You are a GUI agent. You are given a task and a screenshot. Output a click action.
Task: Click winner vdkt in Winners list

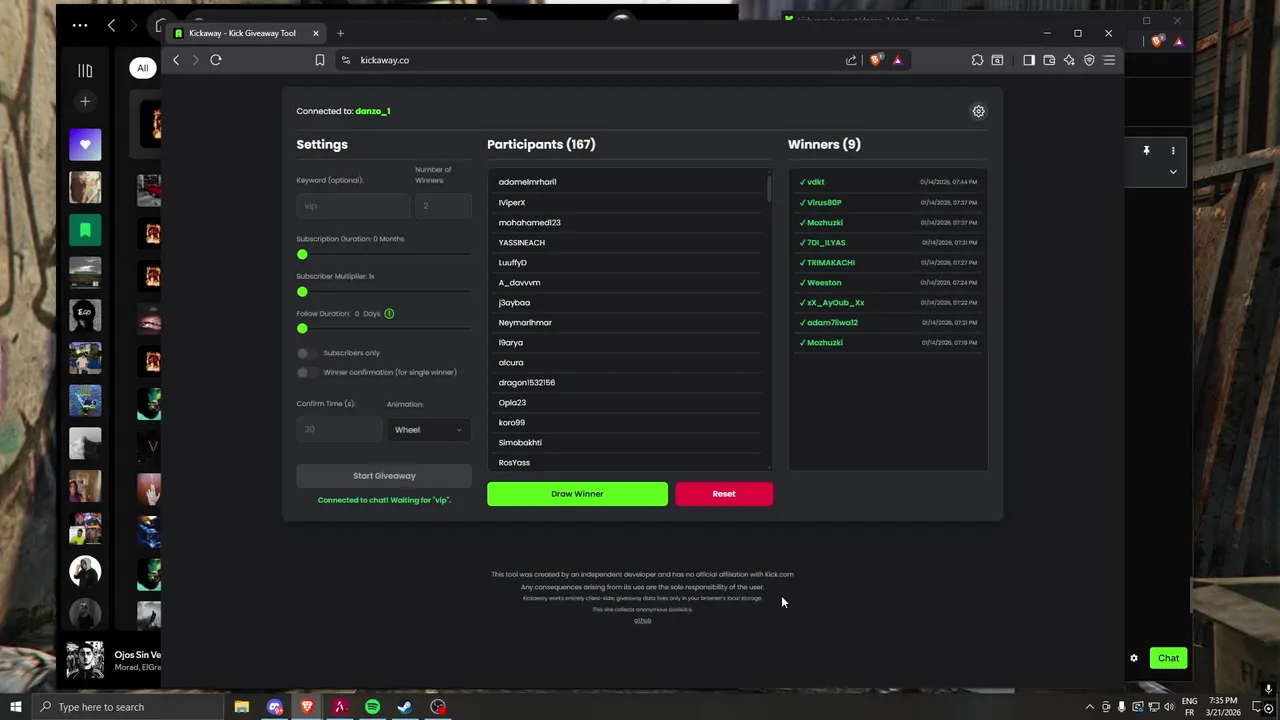888,182
